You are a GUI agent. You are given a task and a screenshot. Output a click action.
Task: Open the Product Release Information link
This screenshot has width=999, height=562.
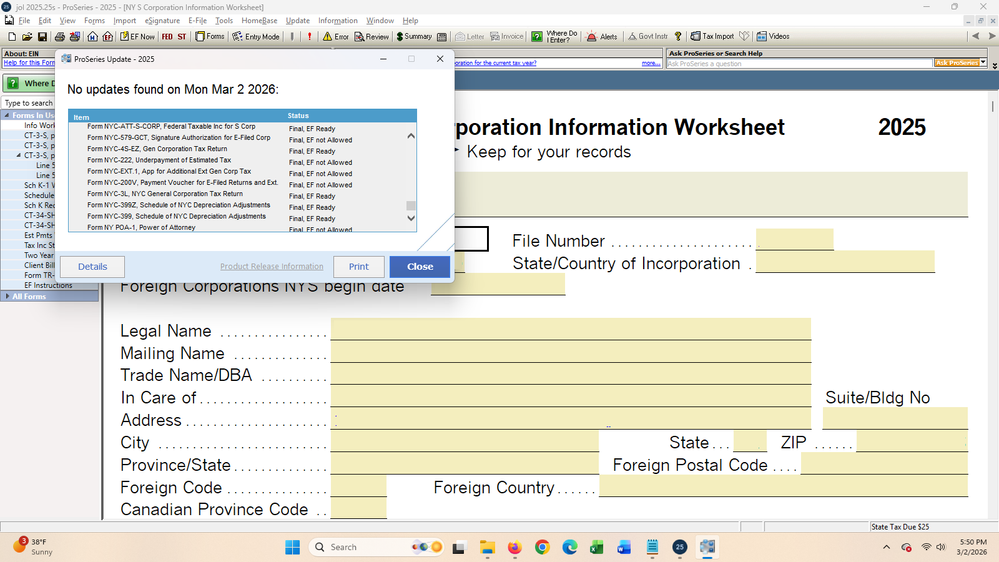(x=272, y=267)
